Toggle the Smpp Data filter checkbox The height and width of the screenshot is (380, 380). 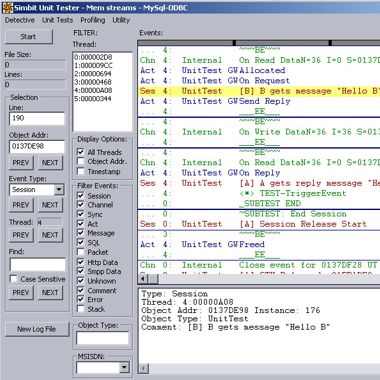(x=81, y=271)
